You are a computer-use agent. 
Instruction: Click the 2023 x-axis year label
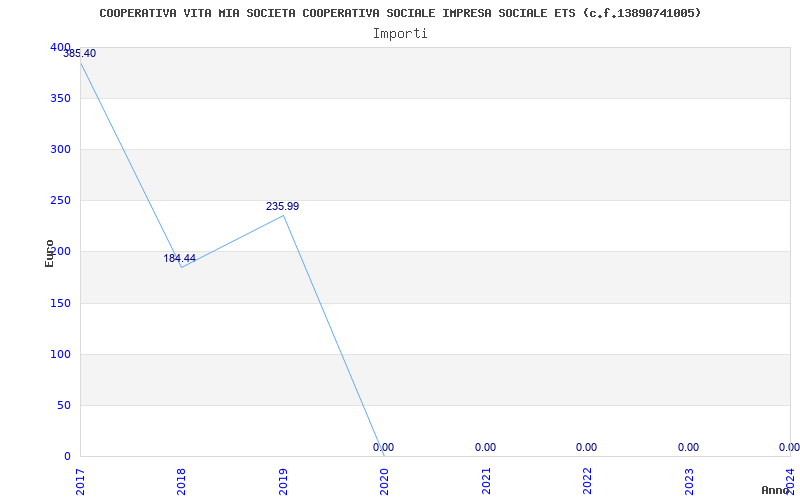pyautogui.click(x=689, y=482)
